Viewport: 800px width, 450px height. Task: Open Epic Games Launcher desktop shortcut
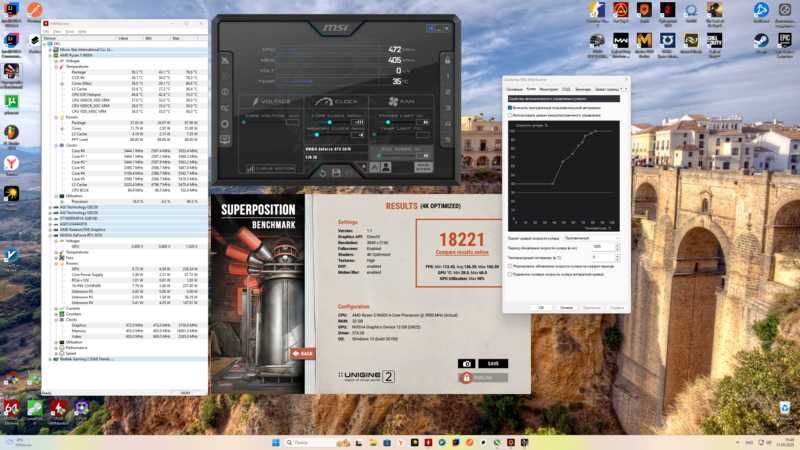click(x=785, y=42)
